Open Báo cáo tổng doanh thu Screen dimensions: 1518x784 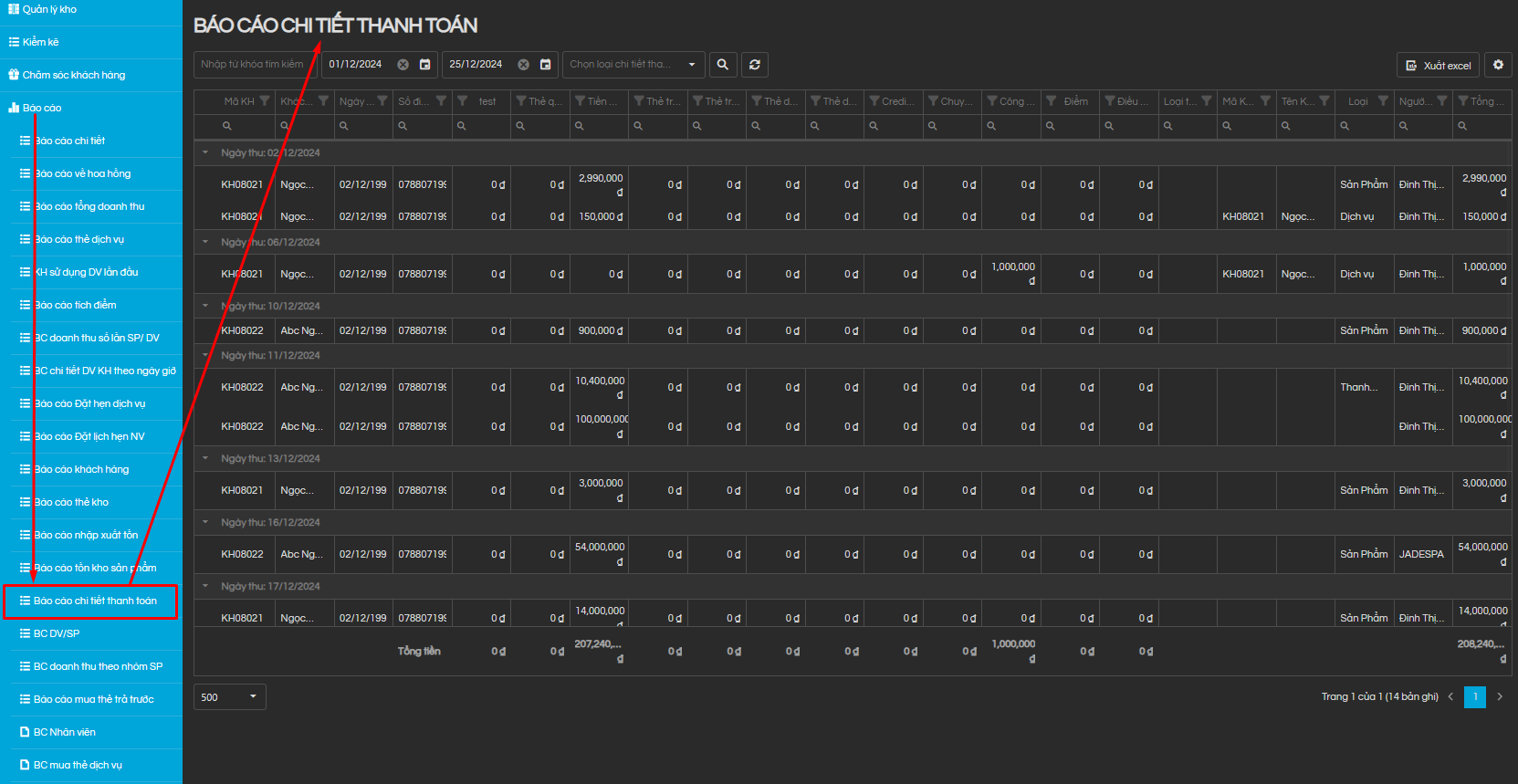pyautogui.click(x=89, y=206)
